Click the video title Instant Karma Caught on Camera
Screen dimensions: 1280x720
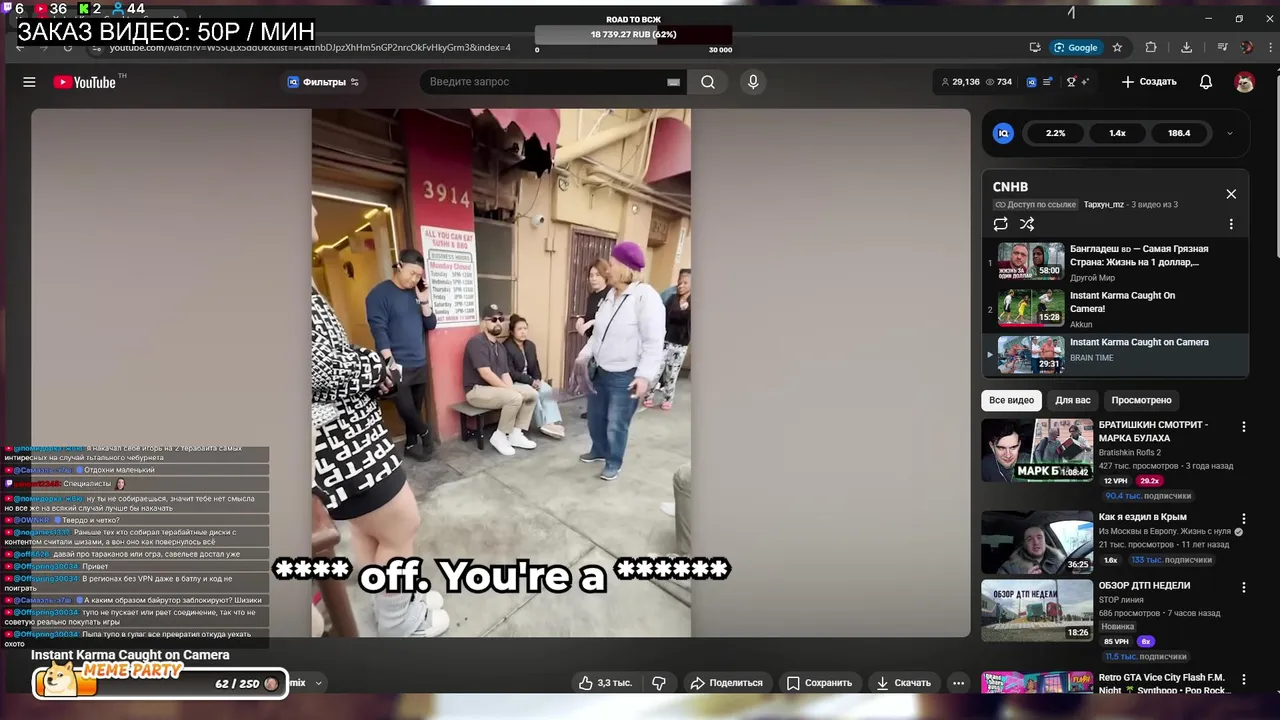click(130, 655)
